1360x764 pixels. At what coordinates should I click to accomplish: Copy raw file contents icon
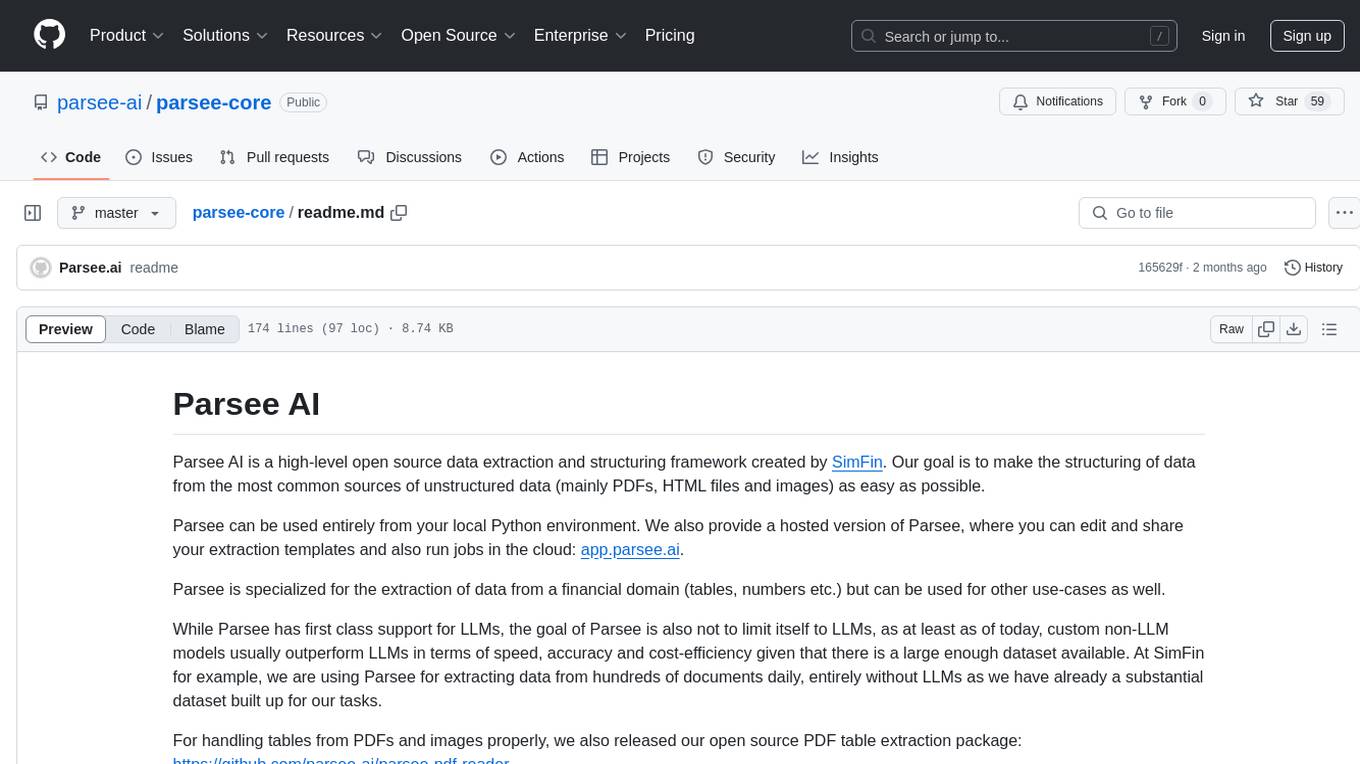tap(1267, 329)
